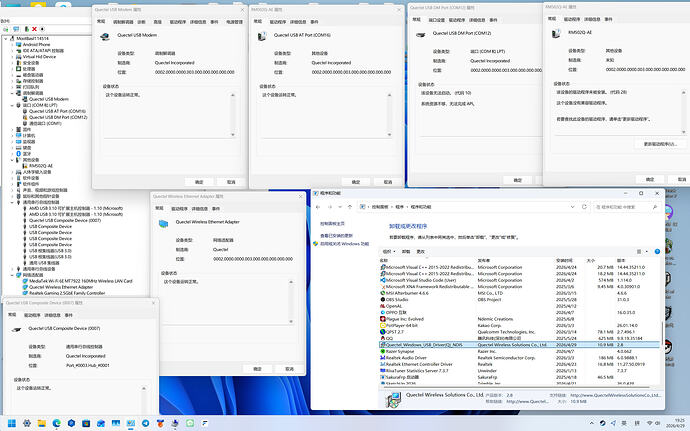Click Android Phone icon in device tree

(18, 44)
